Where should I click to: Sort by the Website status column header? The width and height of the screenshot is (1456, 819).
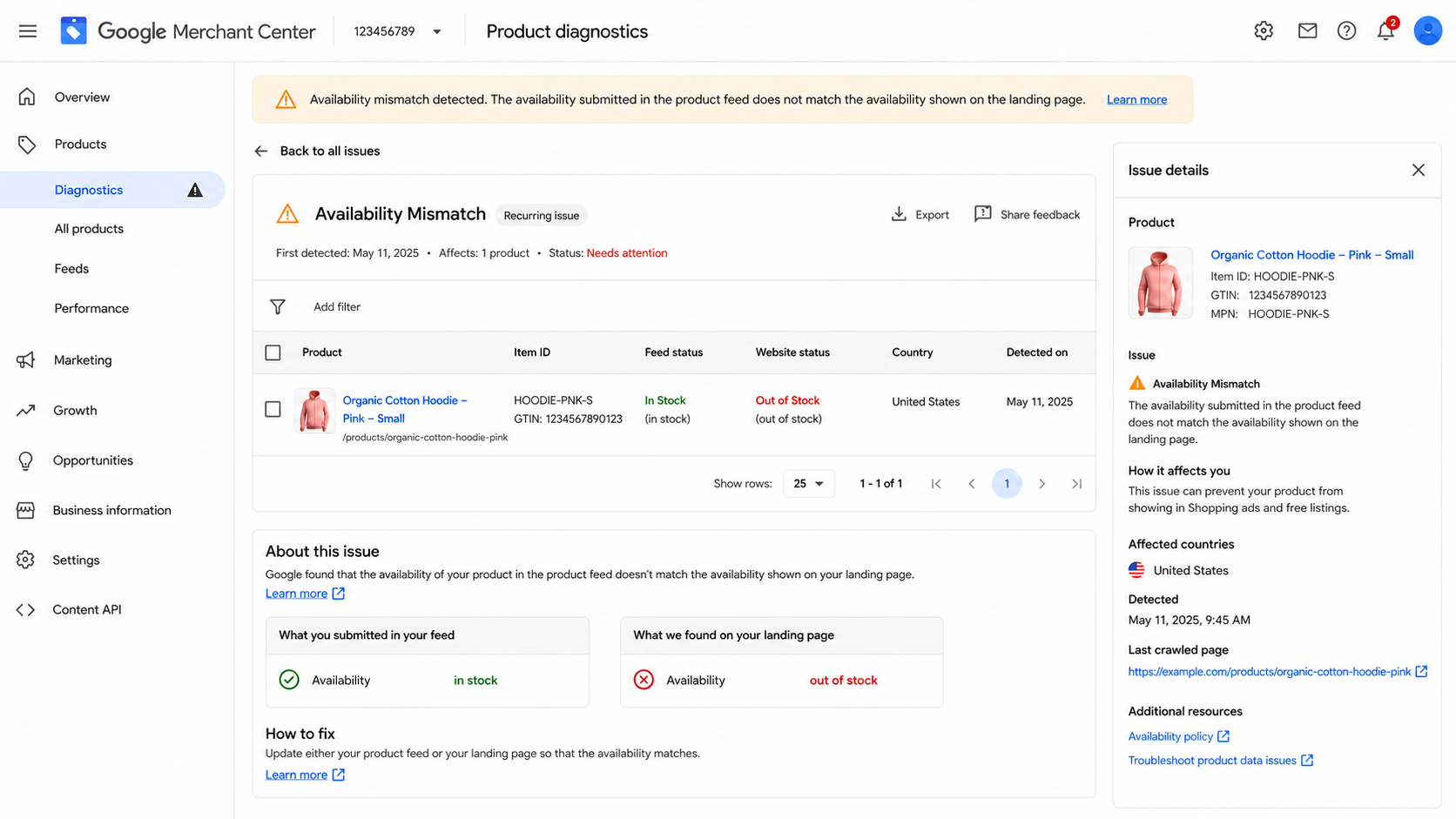(x=792, y=352)
